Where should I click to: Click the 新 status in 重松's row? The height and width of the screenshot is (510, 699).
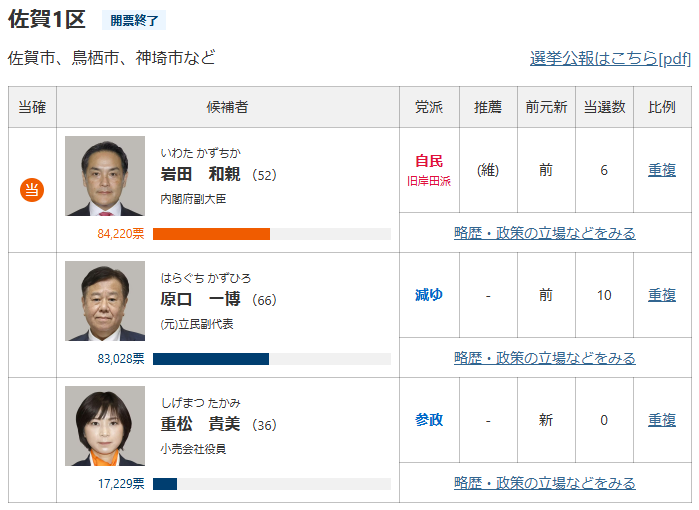(546, 420)
